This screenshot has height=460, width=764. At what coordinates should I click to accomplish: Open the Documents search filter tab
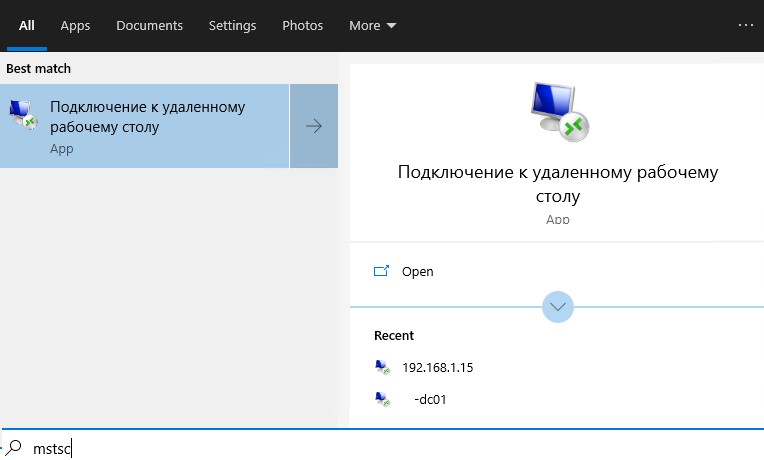coord(149,25)
